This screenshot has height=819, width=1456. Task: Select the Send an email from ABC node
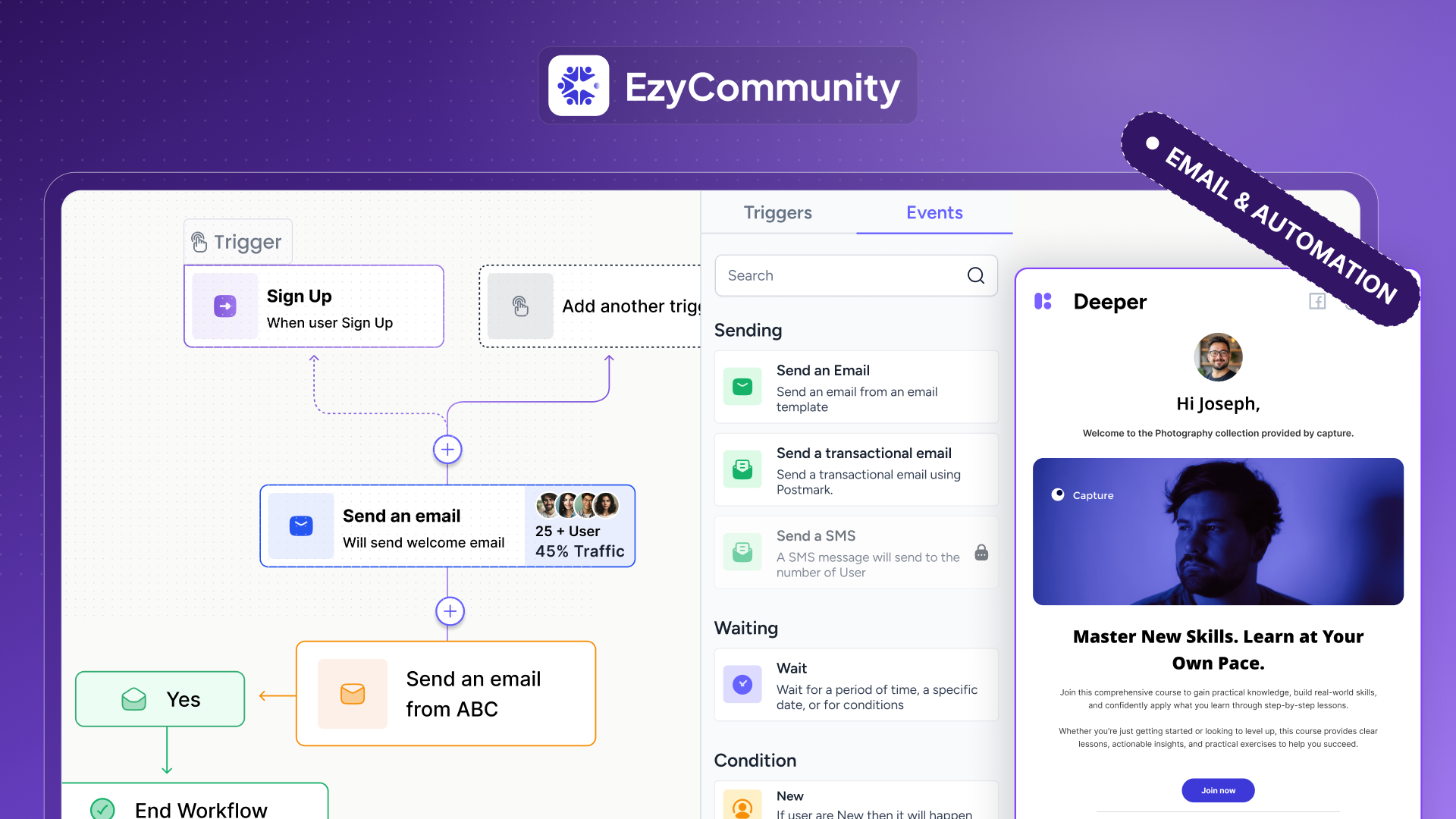click(446, 694)
